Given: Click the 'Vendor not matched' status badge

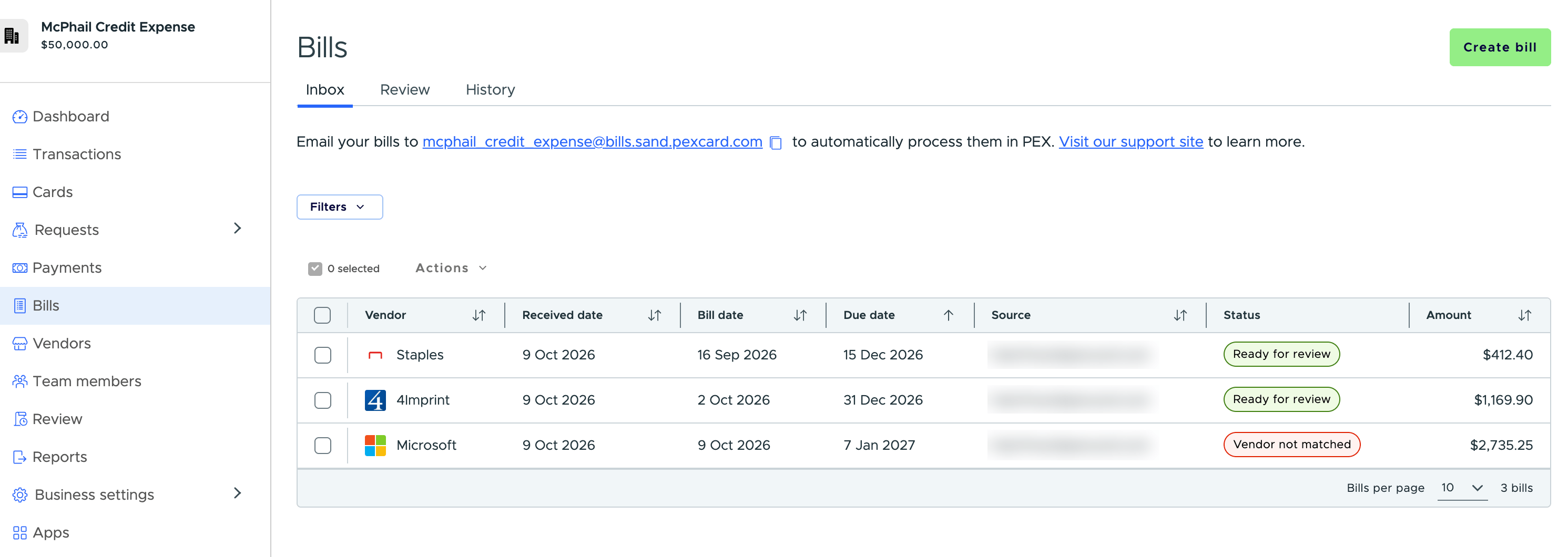Looking at the screenshot, I should [x=1291, y=445].
